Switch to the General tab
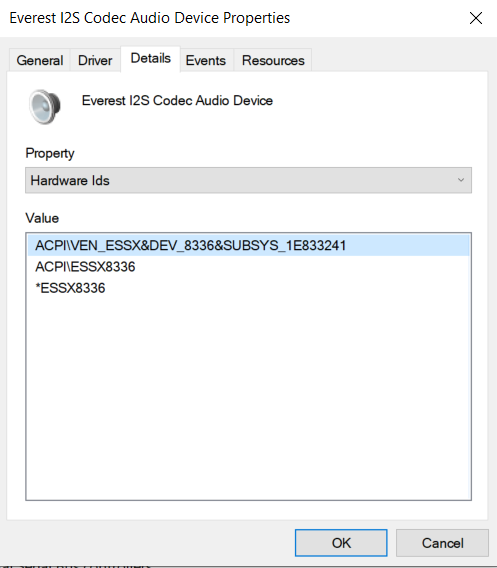Screen dimensions: 497x568 40,60
